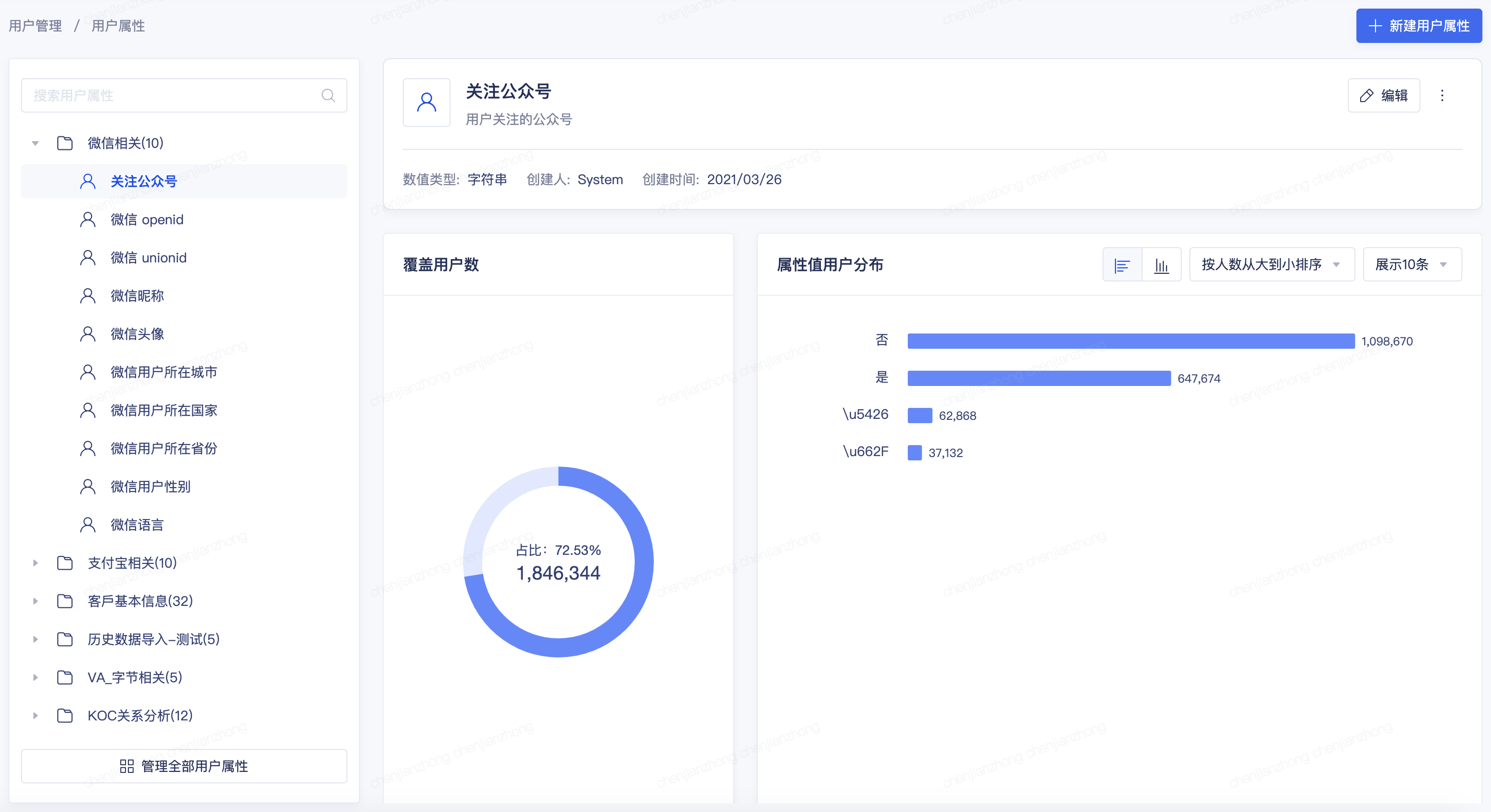Click the user icon beside 微信 openid
Image resolution: width=1491 pixels, height=812 pixels.
[x=87, y=219]
